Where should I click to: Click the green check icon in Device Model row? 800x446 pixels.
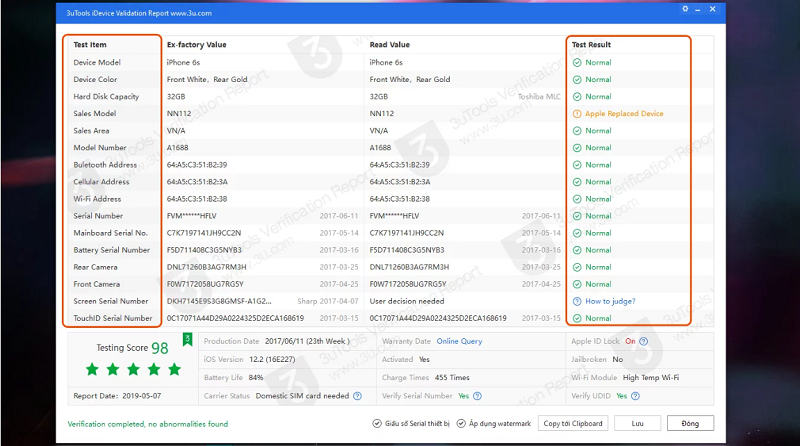577,63
